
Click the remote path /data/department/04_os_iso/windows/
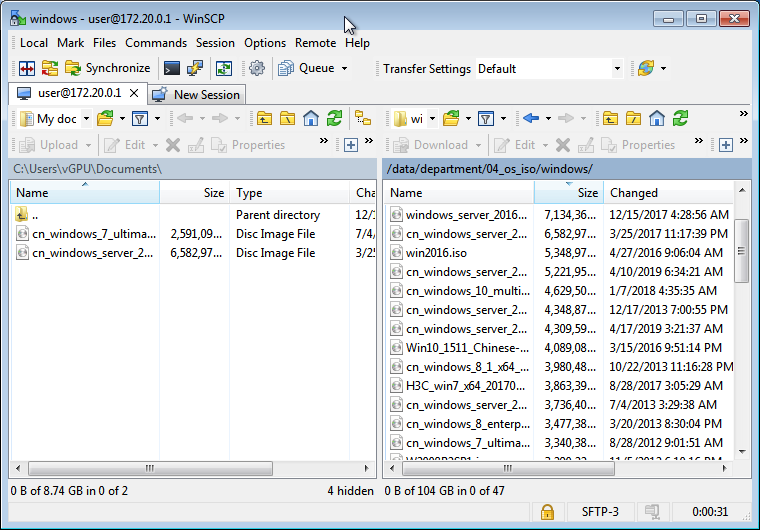pyautogui.click(x=490, y=169)
